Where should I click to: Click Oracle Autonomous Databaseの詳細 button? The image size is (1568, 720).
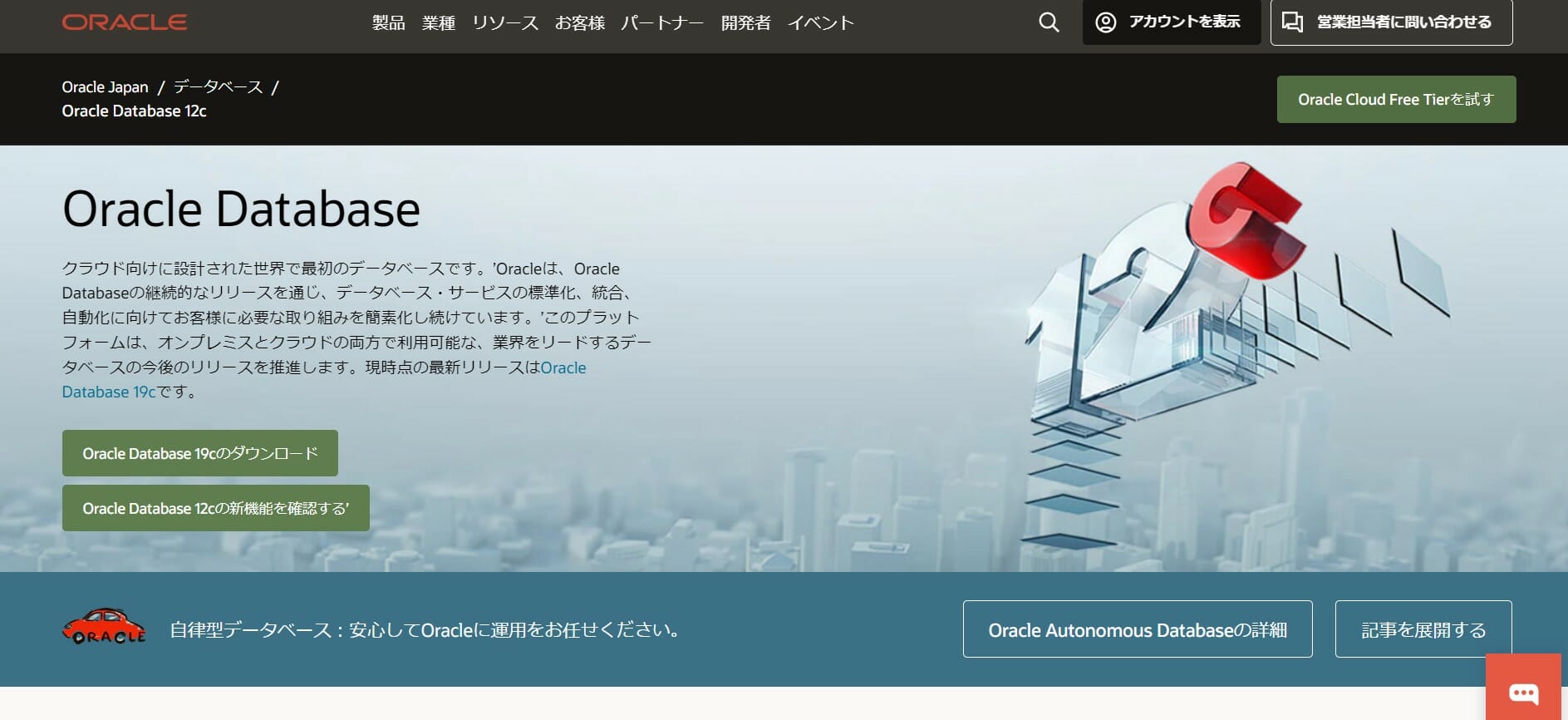click(1138, 629)
